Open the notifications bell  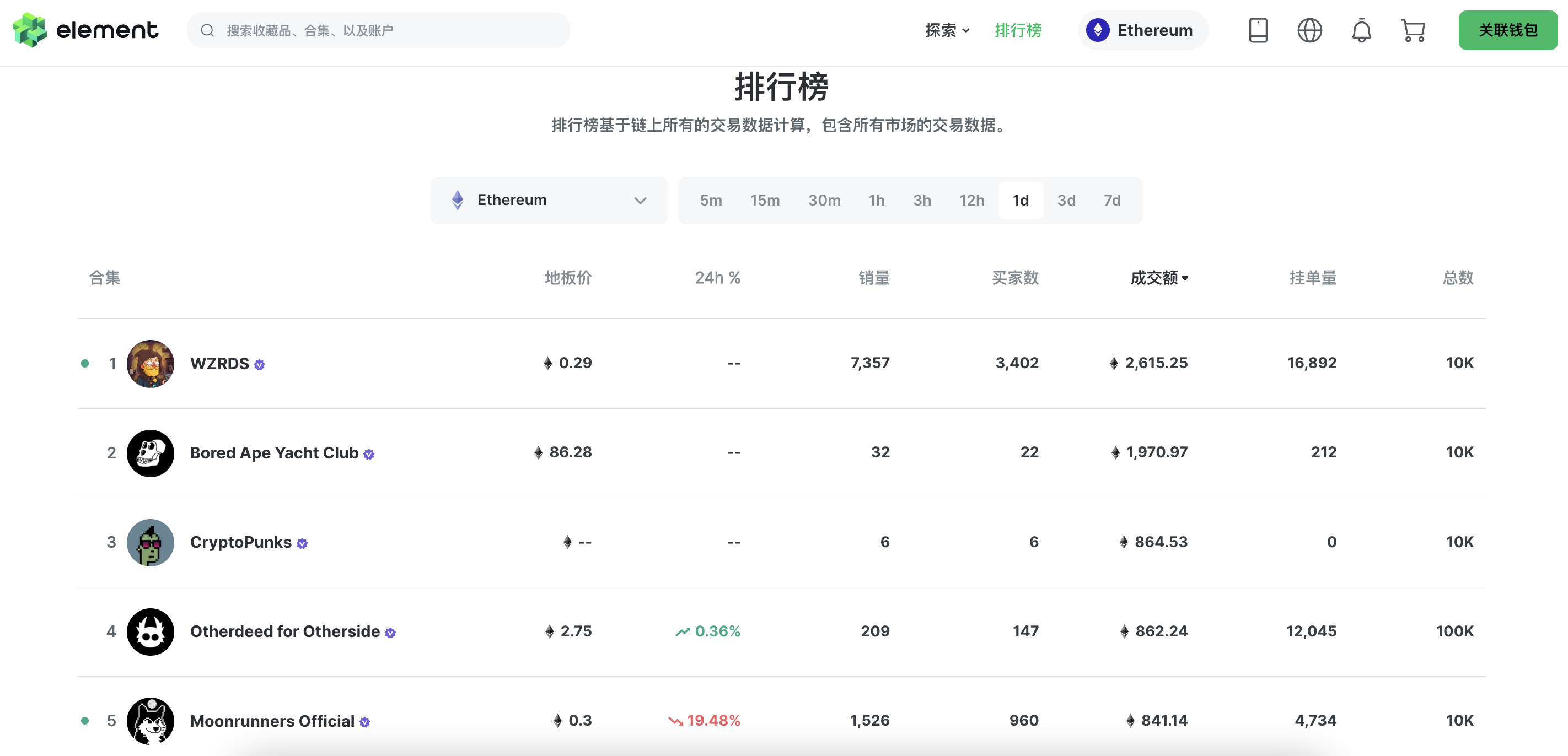[x=1361, y=30]
